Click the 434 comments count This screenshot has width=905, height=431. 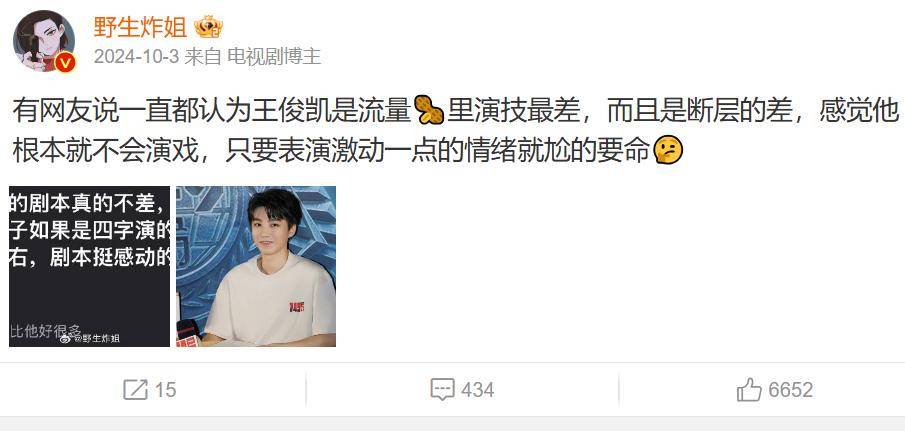(477, 390)
